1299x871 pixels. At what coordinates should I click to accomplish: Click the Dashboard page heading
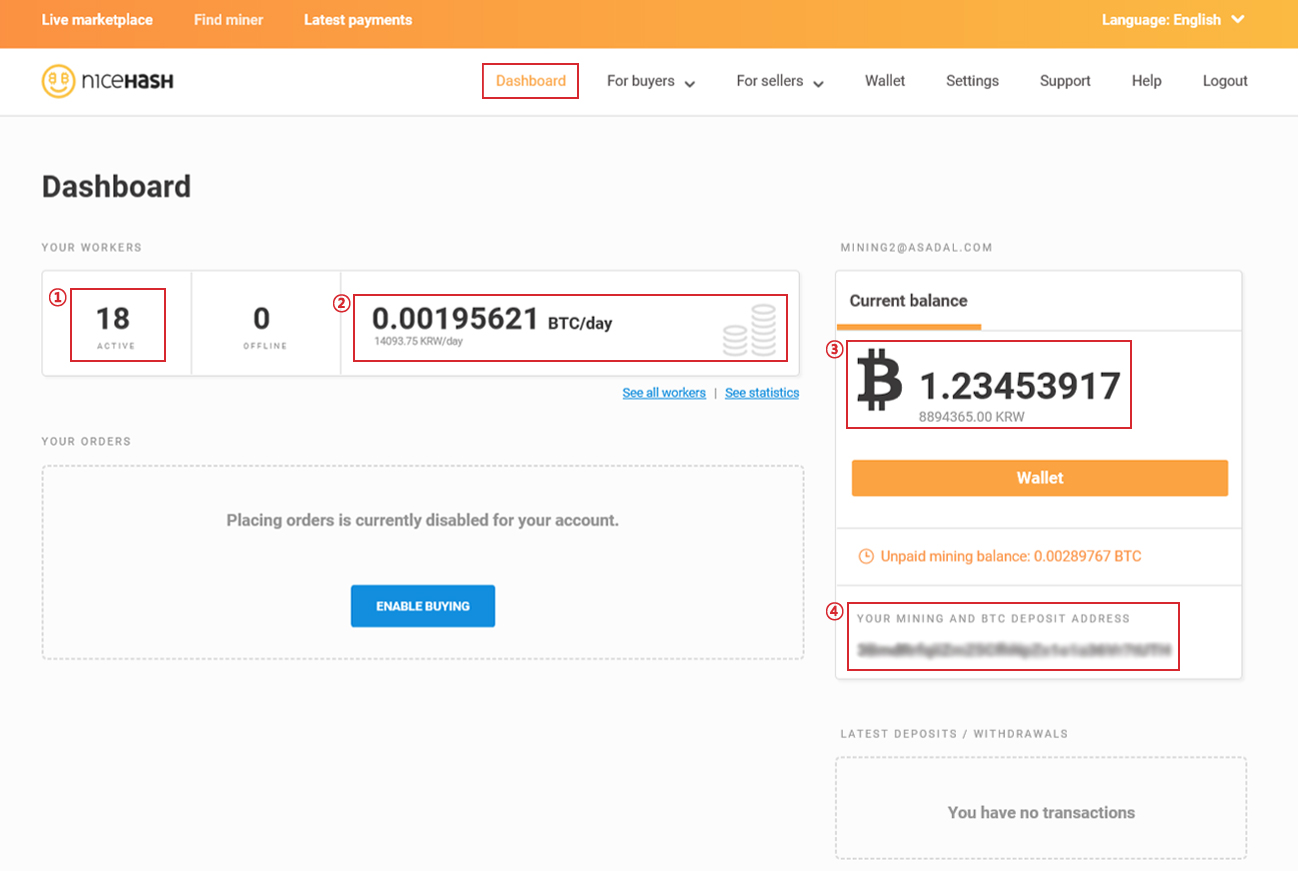tap(116, 186)
